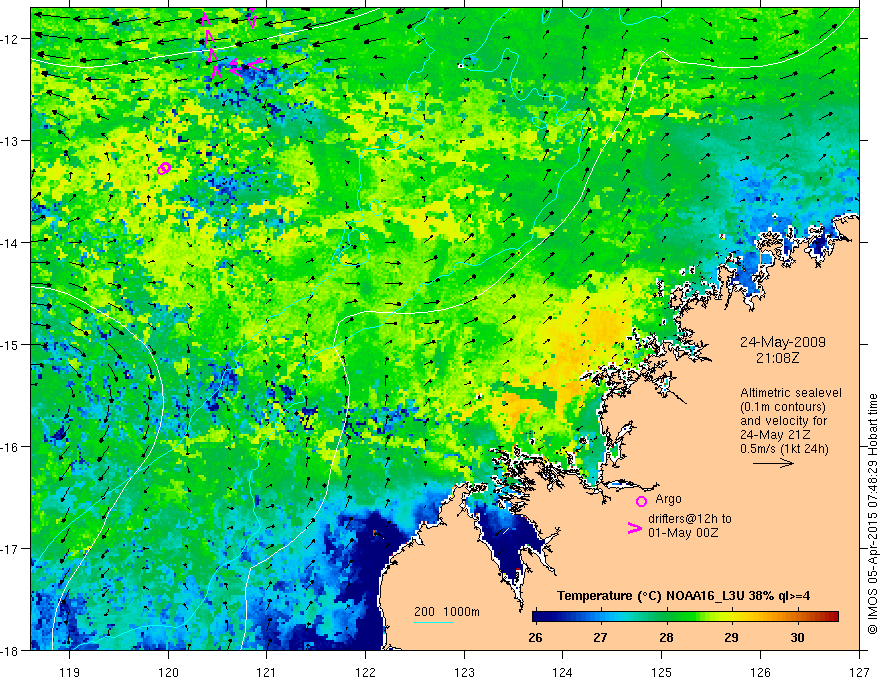Image resolution: width=880 pixels, height=680 pixels.
Task: Click the latitude axis label '-13'
Action: tap(11, 141)
